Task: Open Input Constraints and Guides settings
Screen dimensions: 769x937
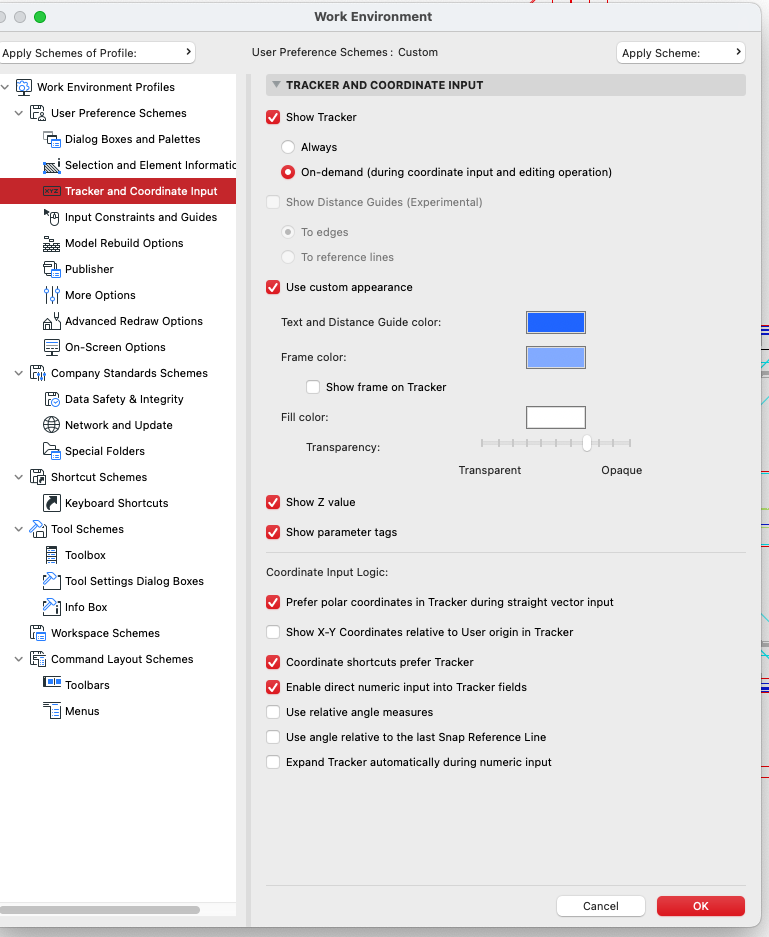Action: coord(140,217)
